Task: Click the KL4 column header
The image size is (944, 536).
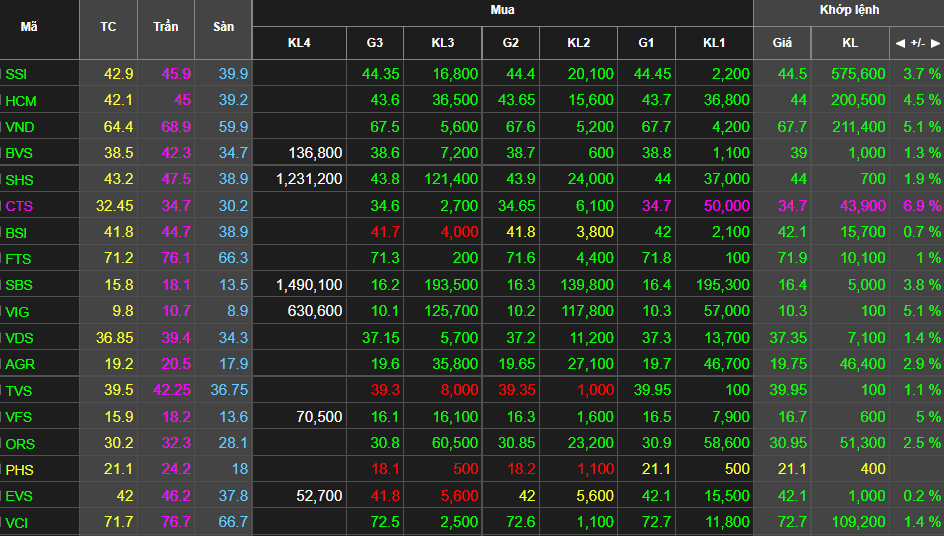Action: 299,43
